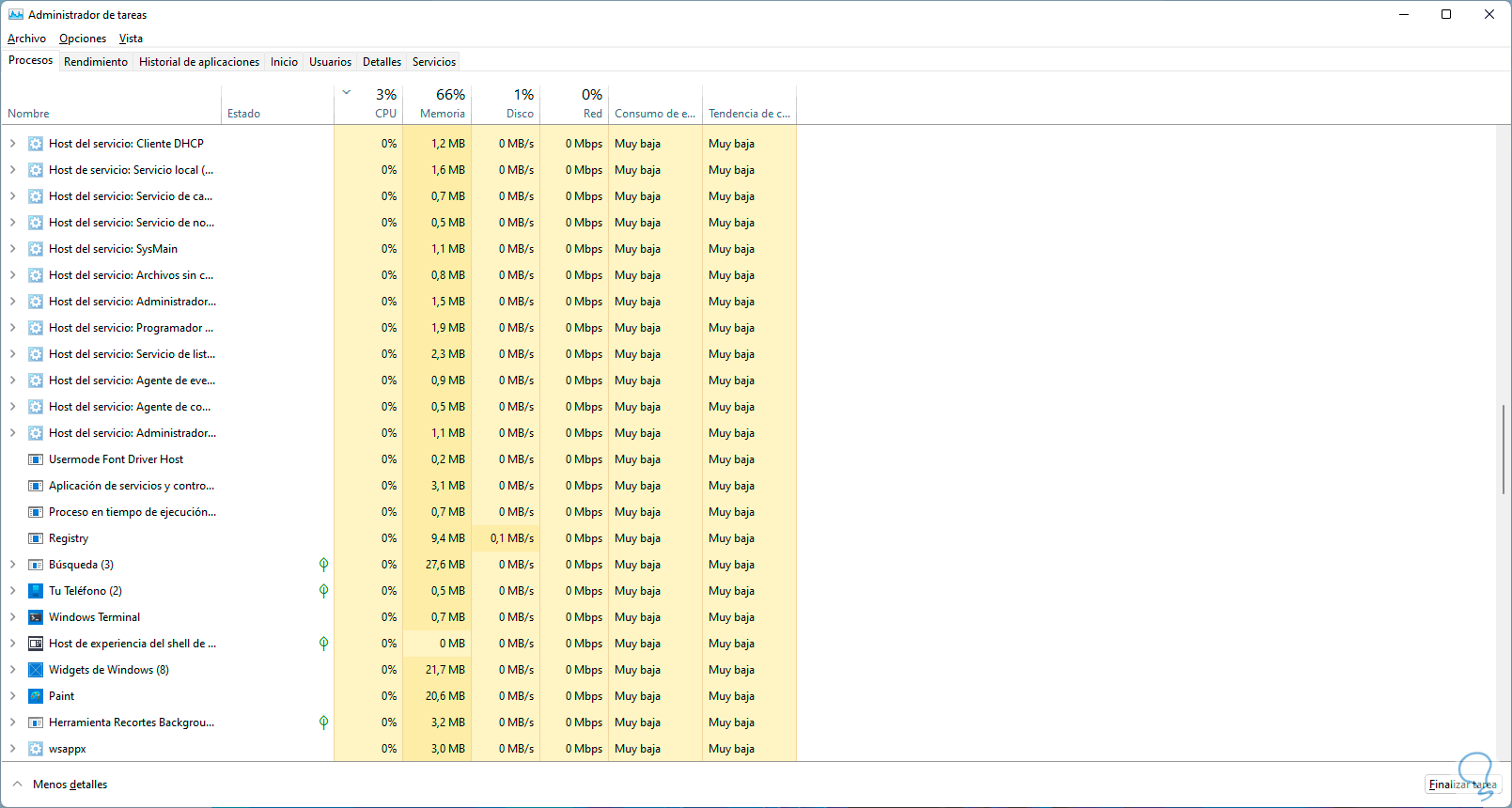Switch to the Inicio tab
Image resolution: width=1512 pixels, height=808 pixels.
284,62
